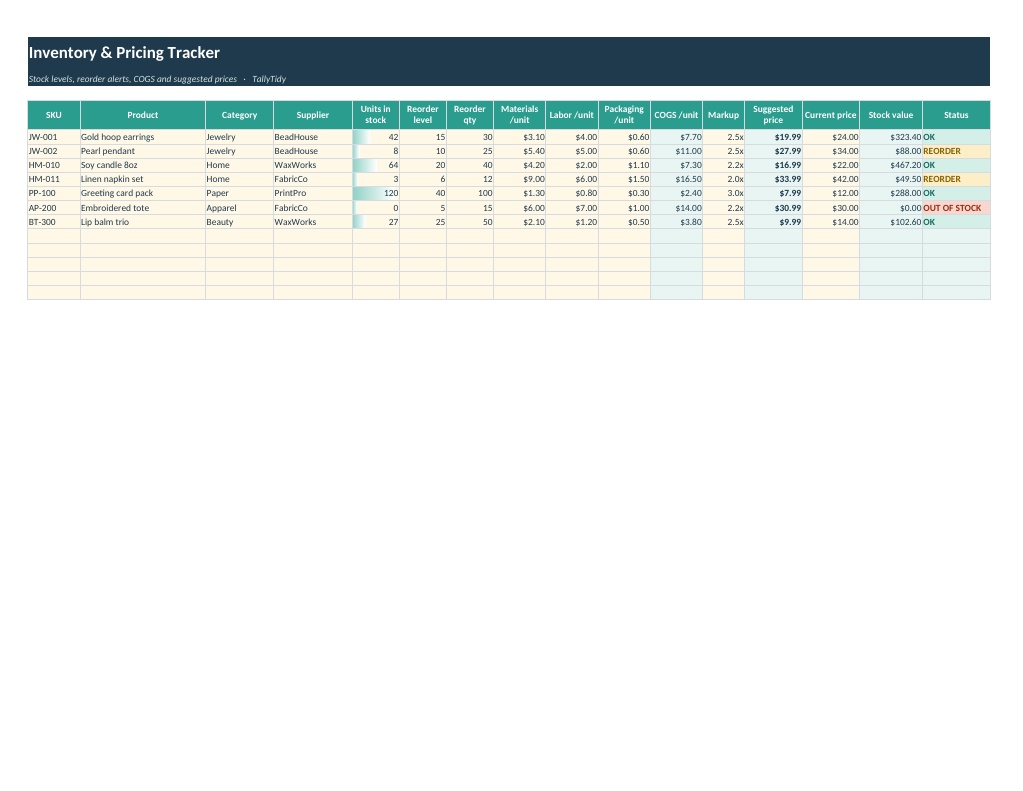Select the "Stock value" header
The height and width of the screenshot is (791, 1023).
(891, 115)
